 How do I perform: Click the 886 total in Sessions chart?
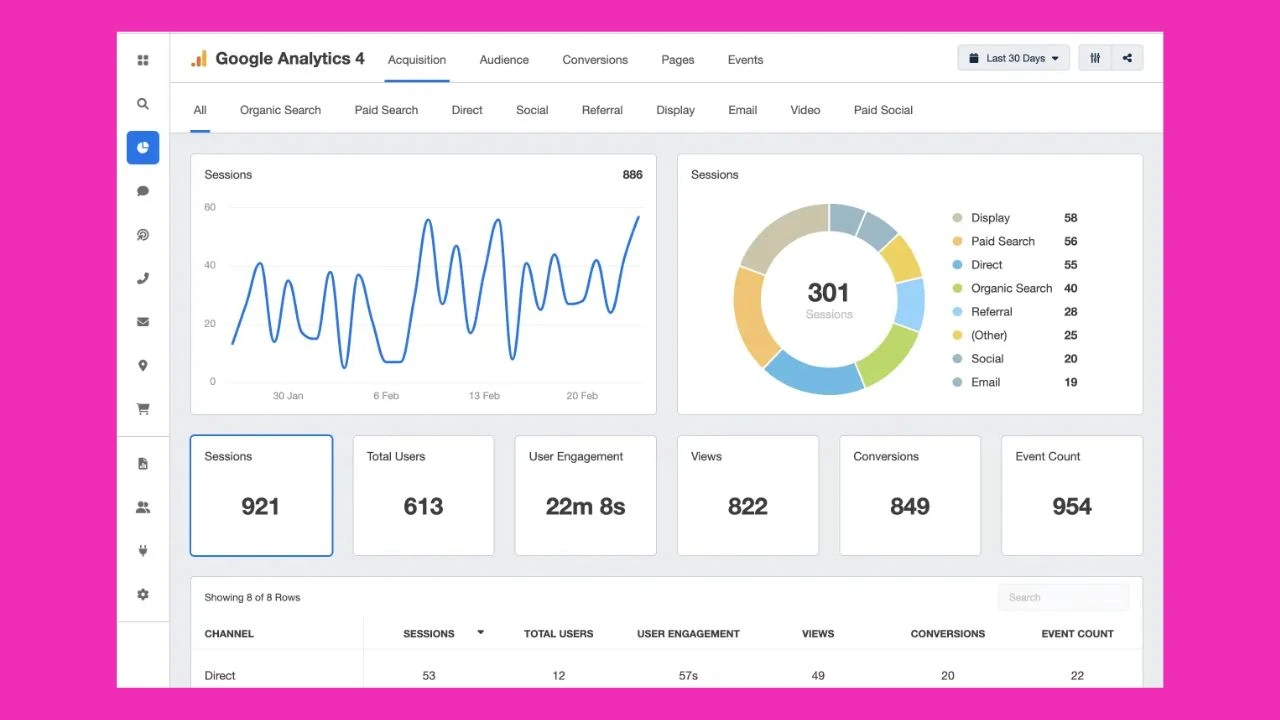point(632,175)
